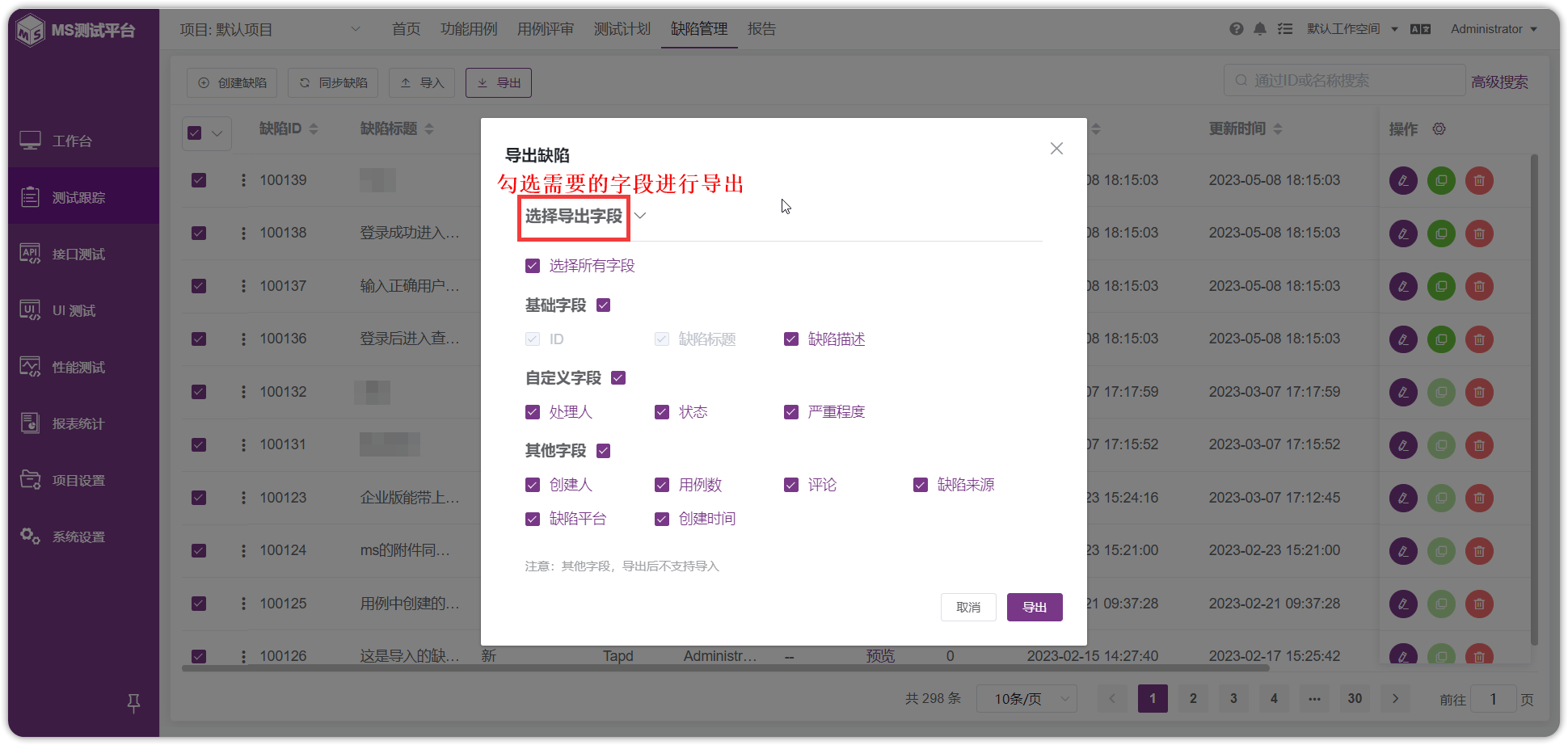Switch to the 功能用例 tab
The height and width of the screenshot is (745, 1568).
coord(469,29)
